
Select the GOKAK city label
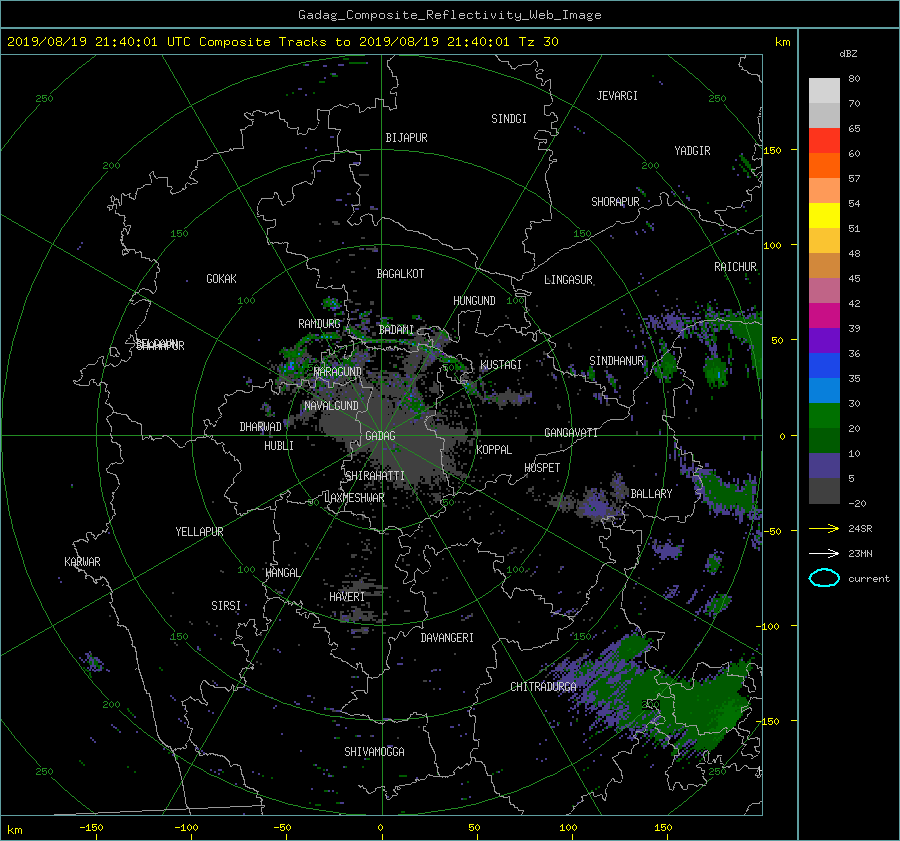pyautogui.click(x=221, y=279)
